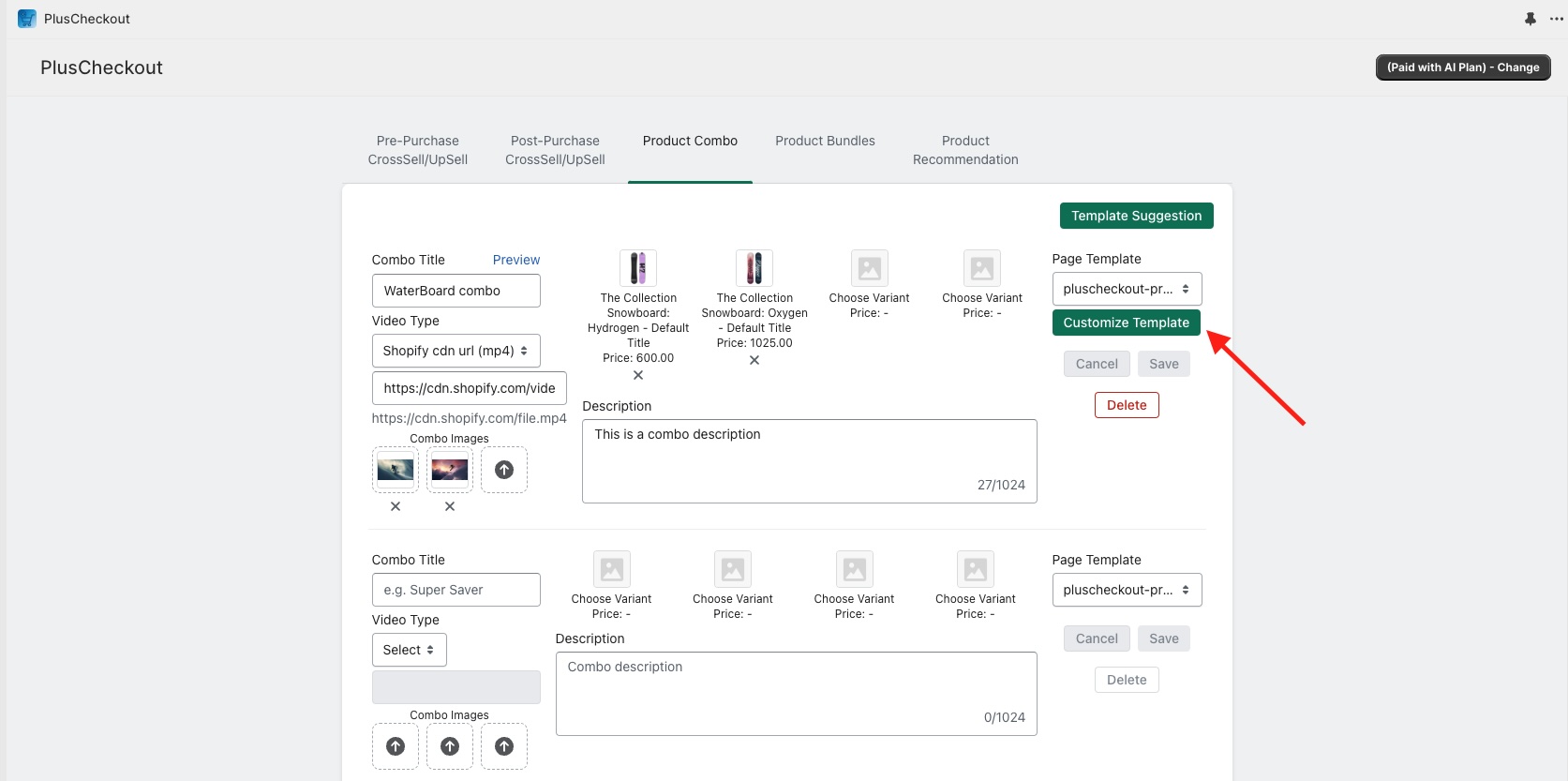Screen dimensions: 1568x781
Task: Click the Paid with AI Plan Change button
Action: (1462, 68)
